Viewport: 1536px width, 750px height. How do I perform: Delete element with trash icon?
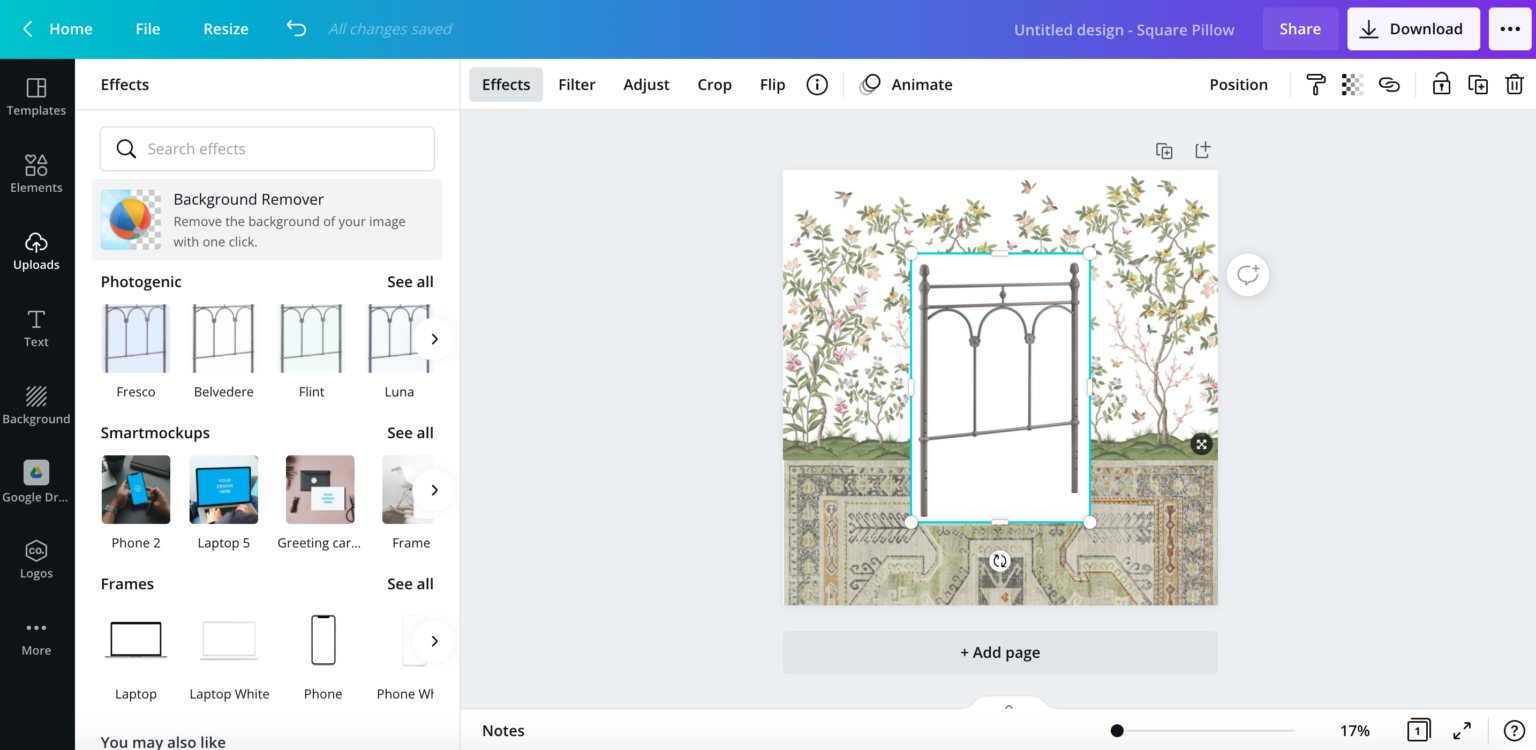[x=1514, y=85]
